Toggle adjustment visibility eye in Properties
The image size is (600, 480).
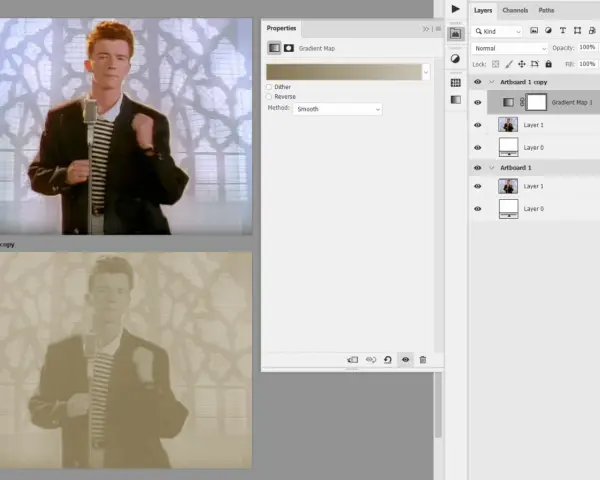point(406,359)
